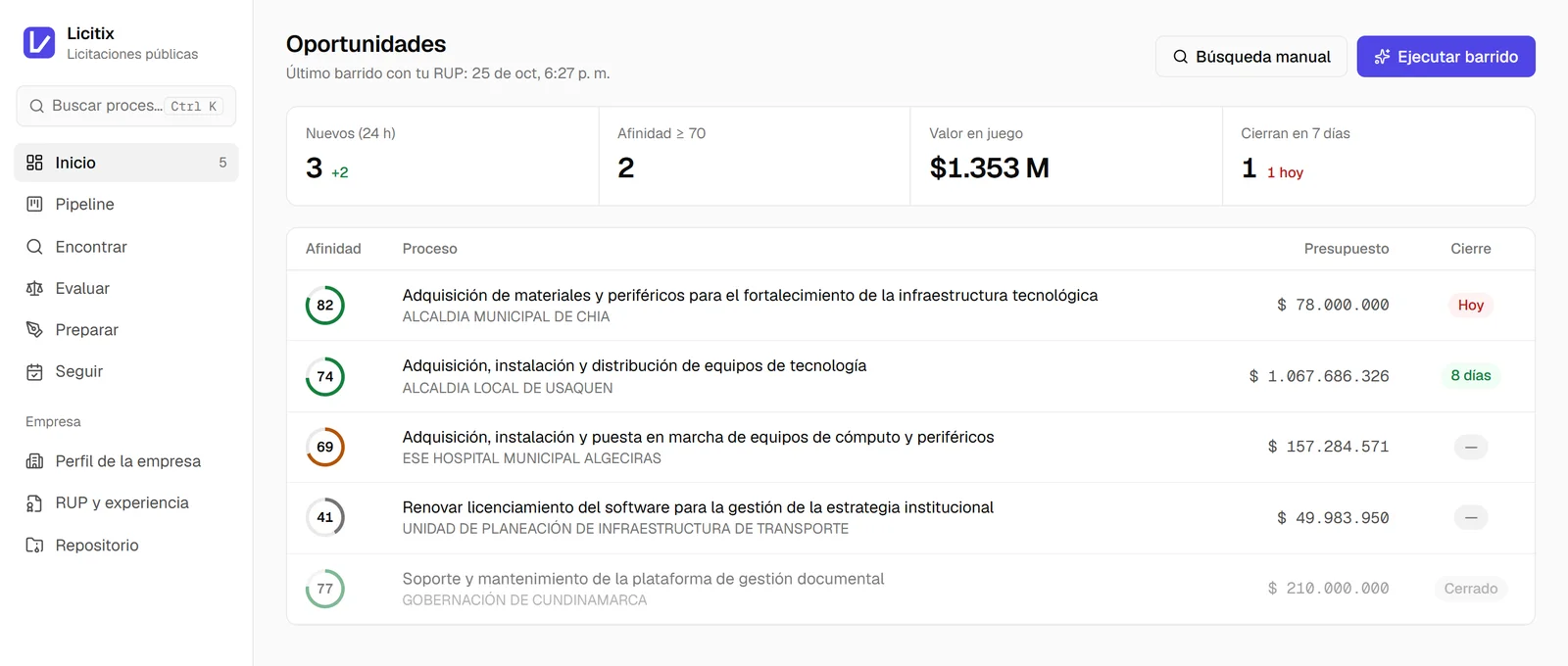
Task: Open the Pipeline section
Action: 126,204
